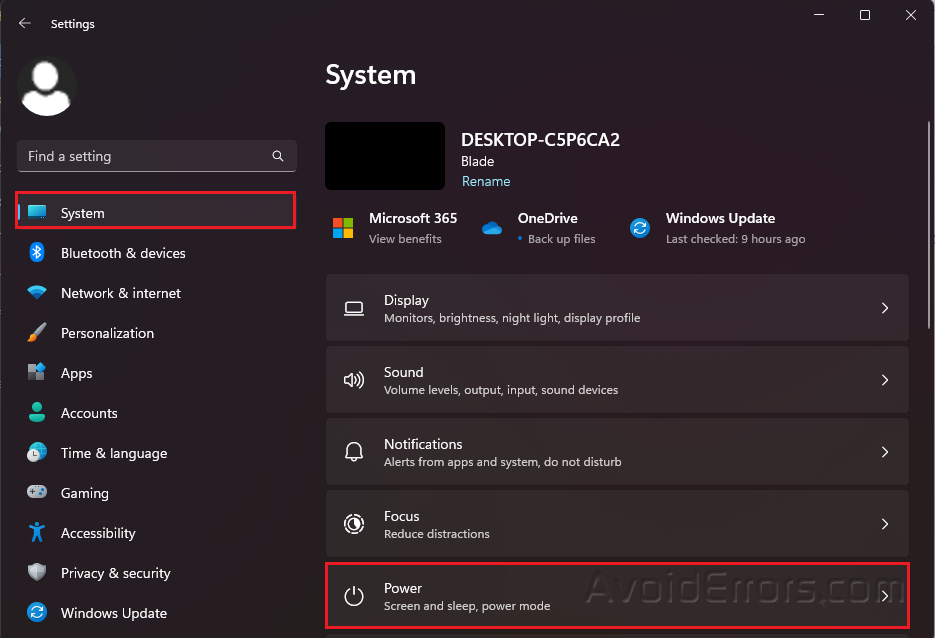Click the Network & internet wifi icon
The image size is (935, 638).
click(x=37, y=293)
